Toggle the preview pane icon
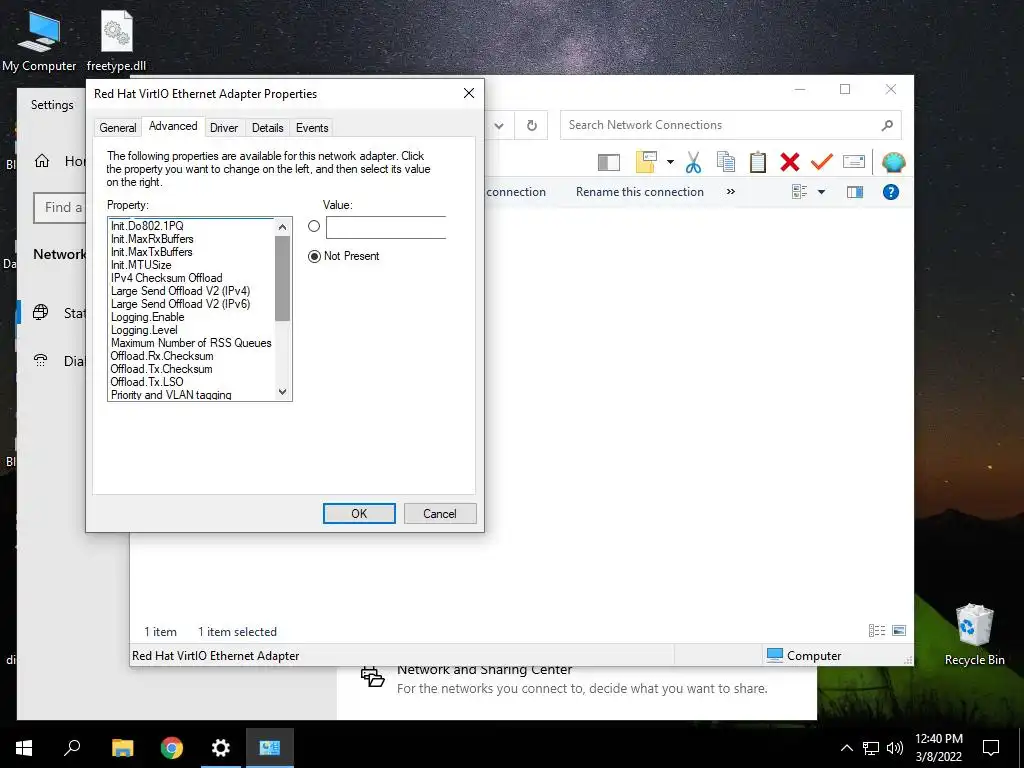Screen dimensions: 1024x768 click(x=855, y=192)
